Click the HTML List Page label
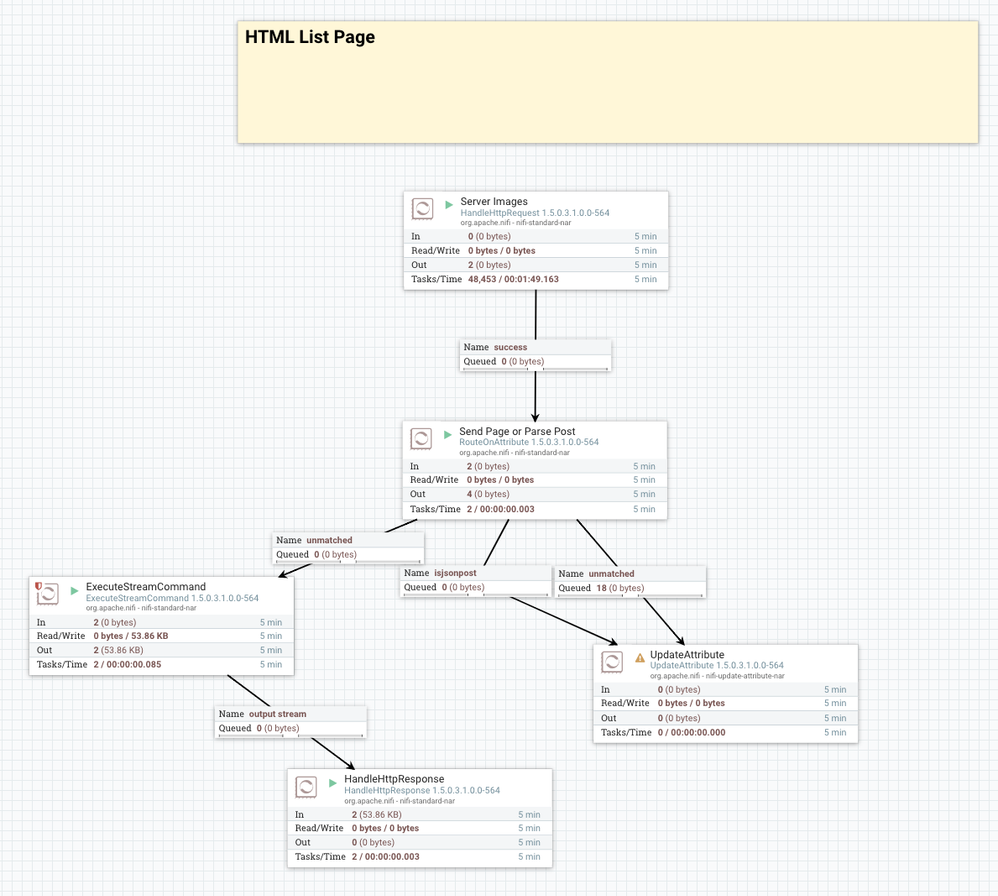998x896 pixels. 310,37
